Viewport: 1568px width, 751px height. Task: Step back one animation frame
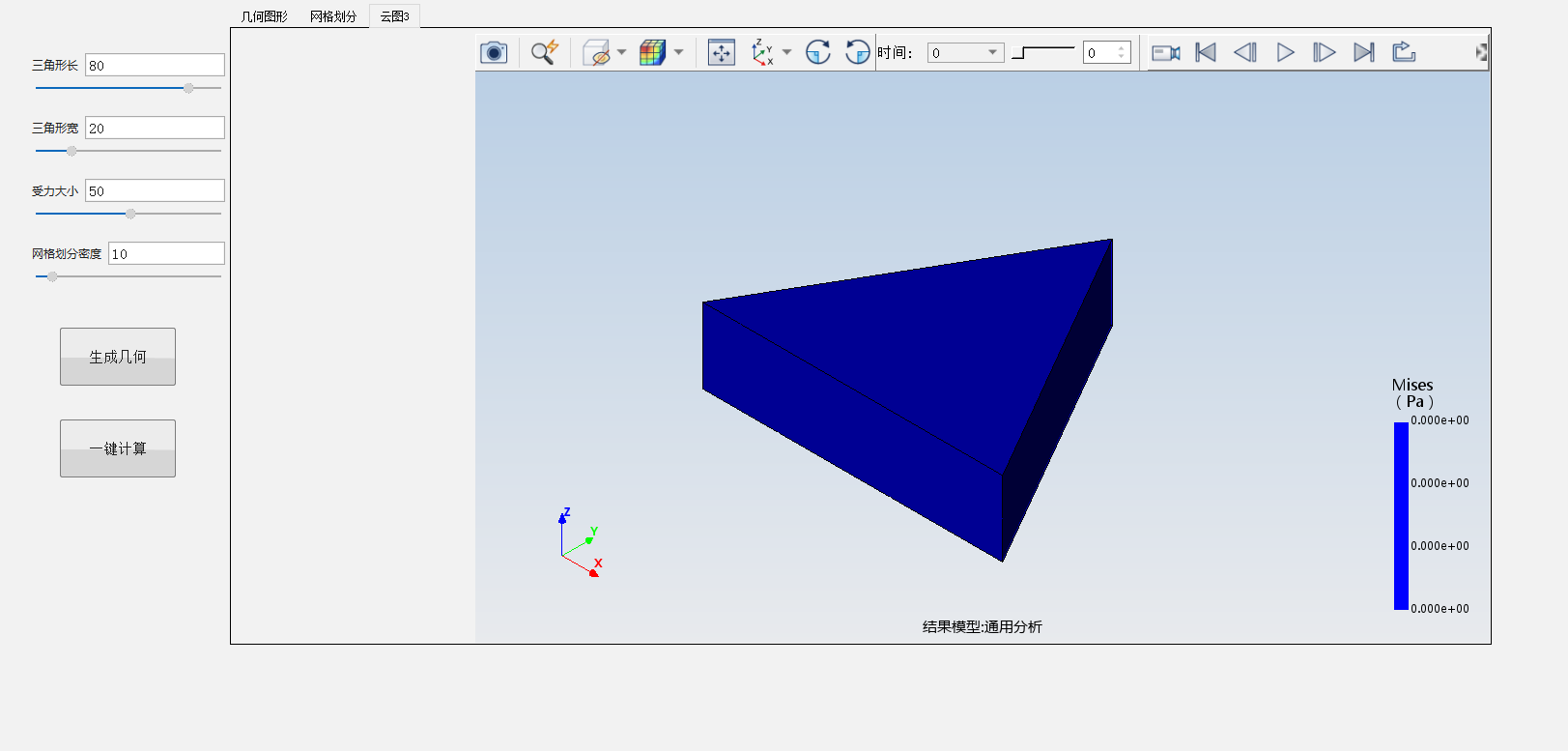pyautogui.click(x=1245, y=52)
